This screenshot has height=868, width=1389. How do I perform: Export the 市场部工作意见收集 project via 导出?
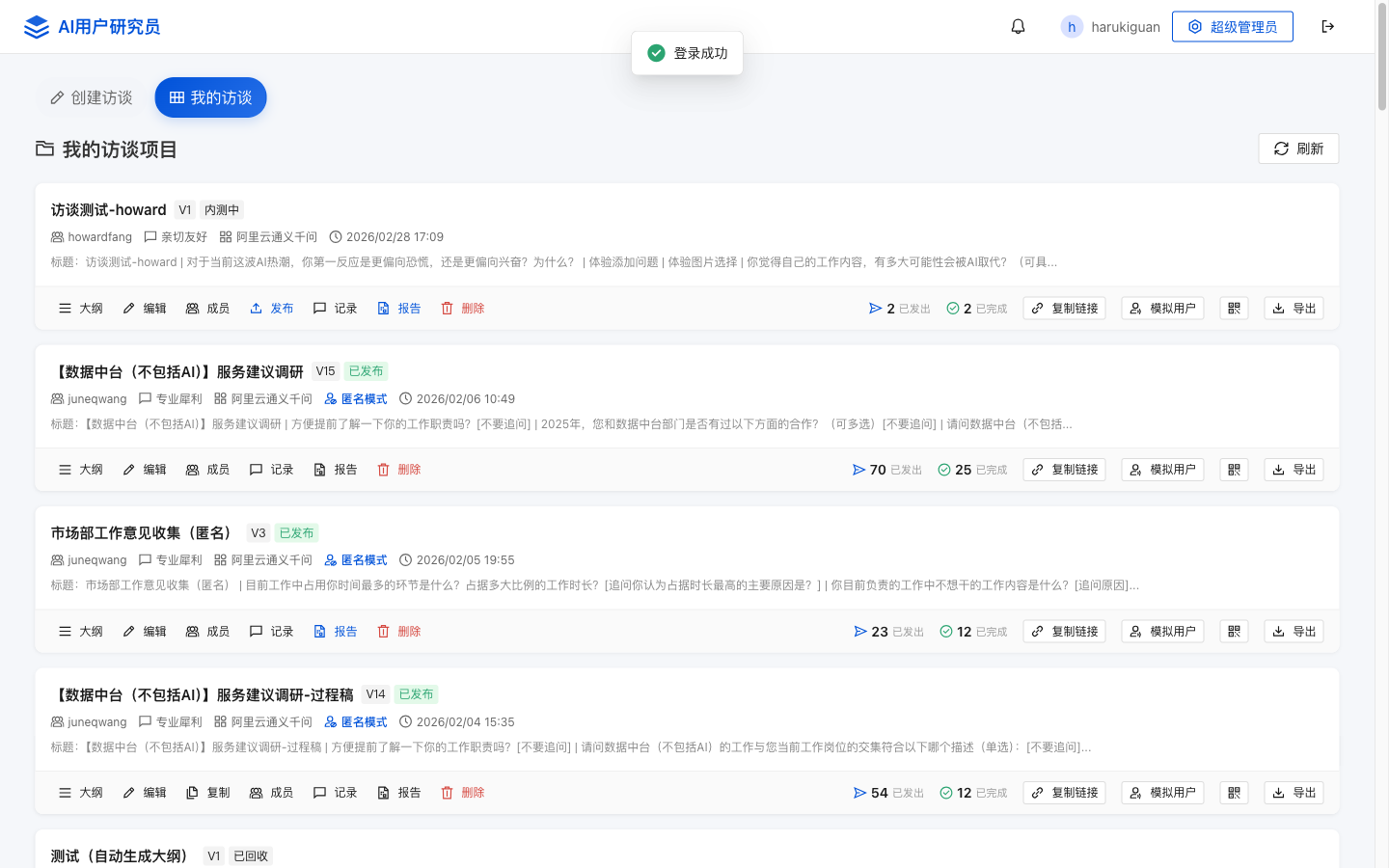click(x=1294, y=631)
